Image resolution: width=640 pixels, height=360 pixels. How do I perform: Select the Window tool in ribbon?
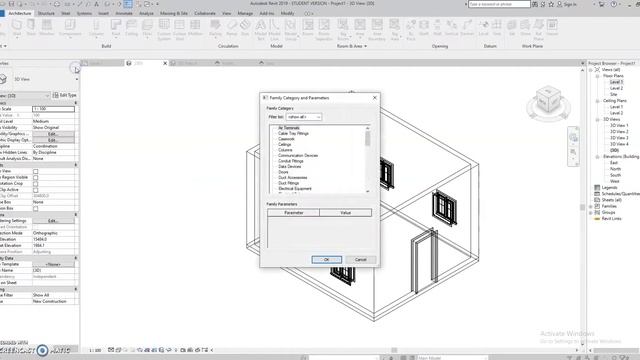pyautogui.click(x=47, y=27)
